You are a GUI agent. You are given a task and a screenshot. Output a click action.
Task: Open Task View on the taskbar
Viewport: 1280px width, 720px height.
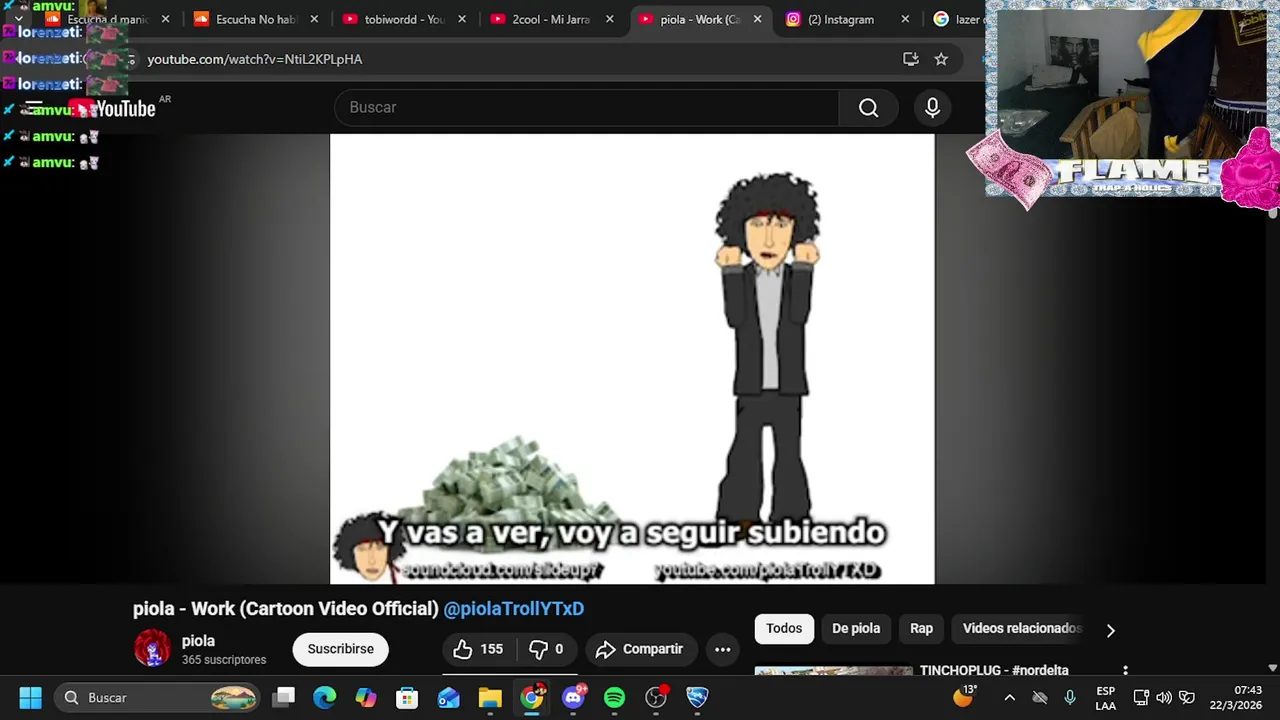click(x=284, y=697)
